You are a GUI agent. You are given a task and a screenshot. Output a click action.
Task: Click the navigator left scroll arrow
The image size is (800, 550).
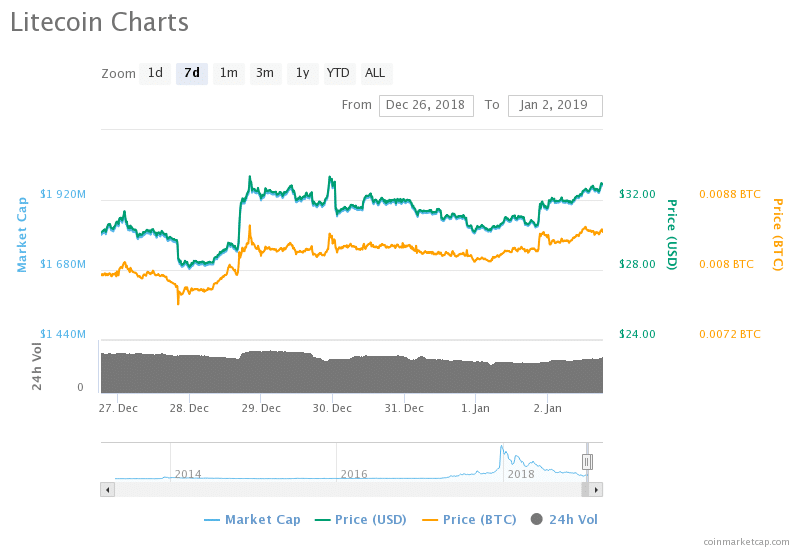pyautogui.click(x=107, y=490)
